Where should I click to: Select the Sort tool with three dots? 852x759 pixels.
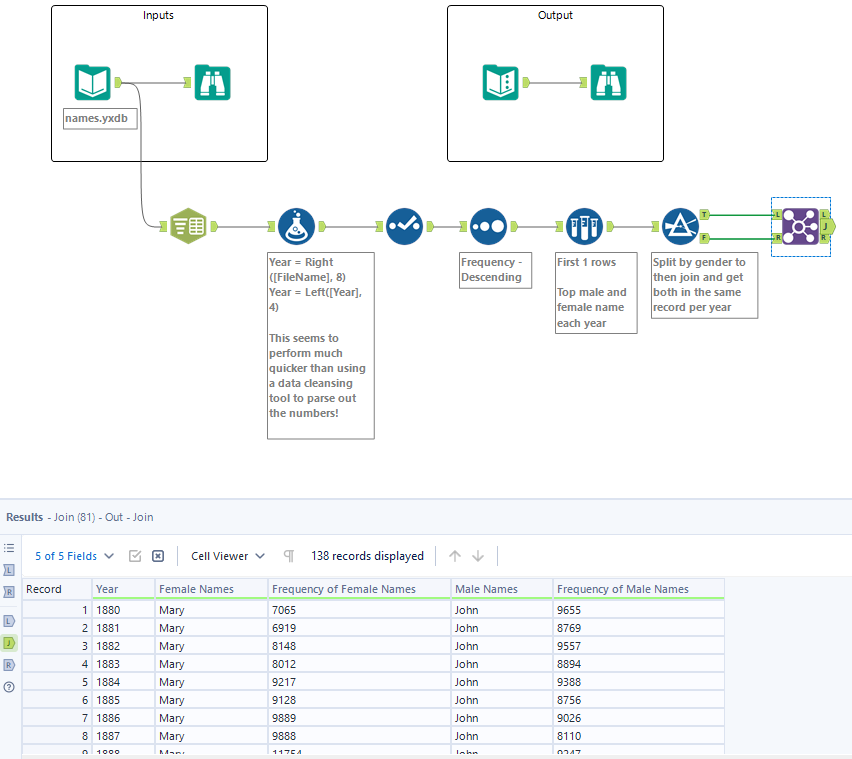click(488, 226)
